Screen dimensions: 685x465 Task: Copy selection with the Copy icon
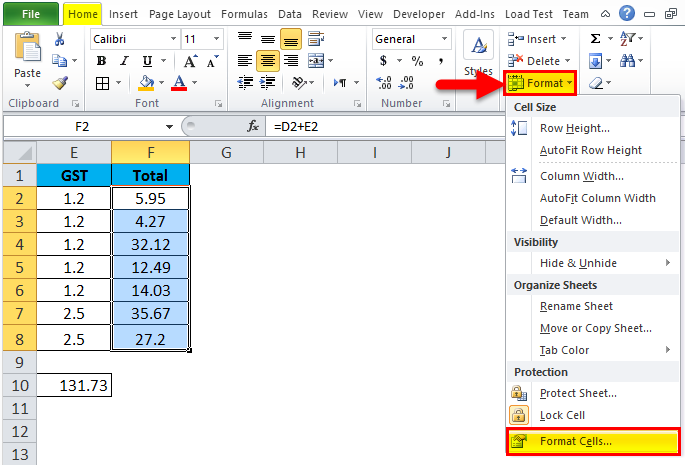59,60
